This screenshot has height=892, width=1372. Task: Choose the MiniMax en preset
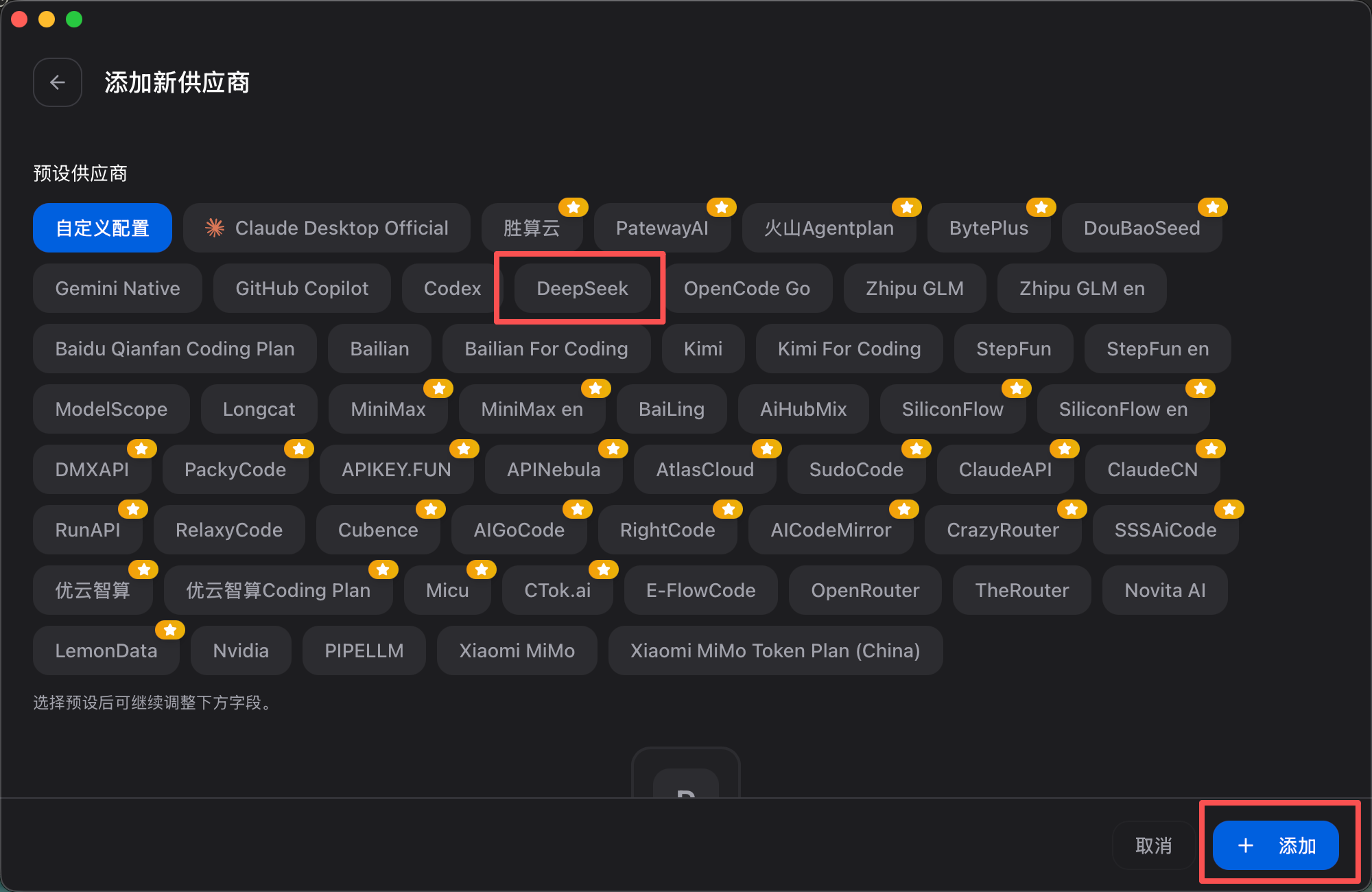coord(532,409)
